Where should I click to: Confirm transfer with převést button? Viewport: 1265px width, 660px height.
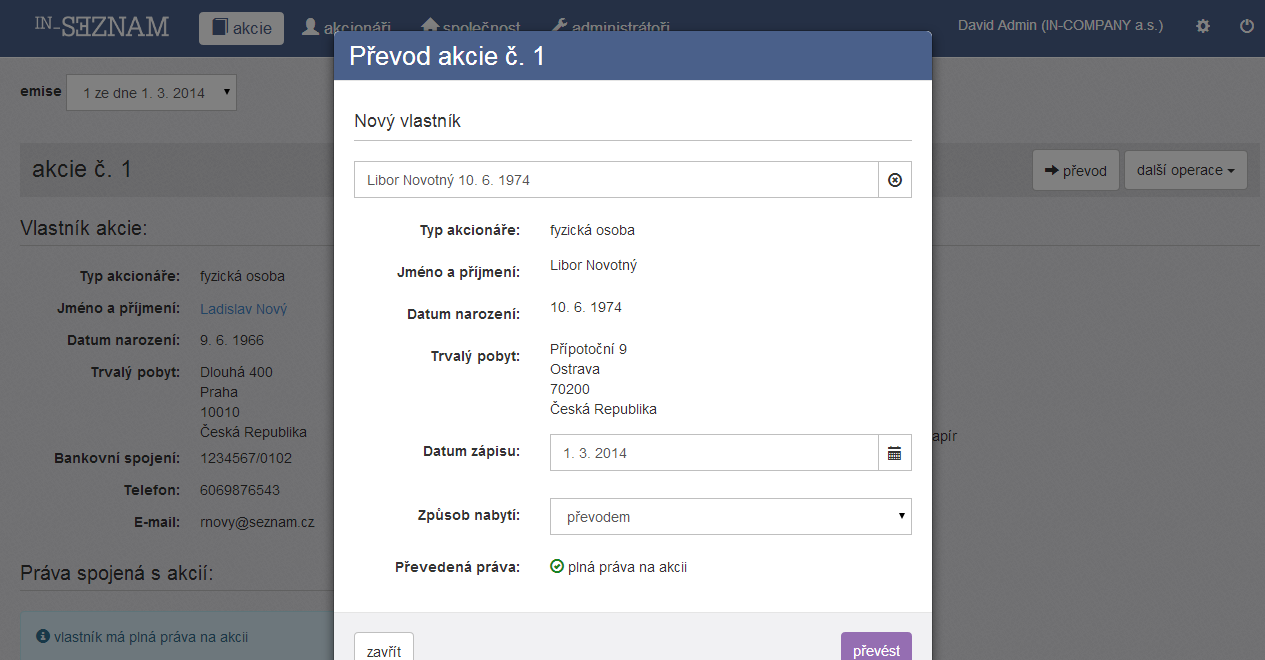(876, 650)
